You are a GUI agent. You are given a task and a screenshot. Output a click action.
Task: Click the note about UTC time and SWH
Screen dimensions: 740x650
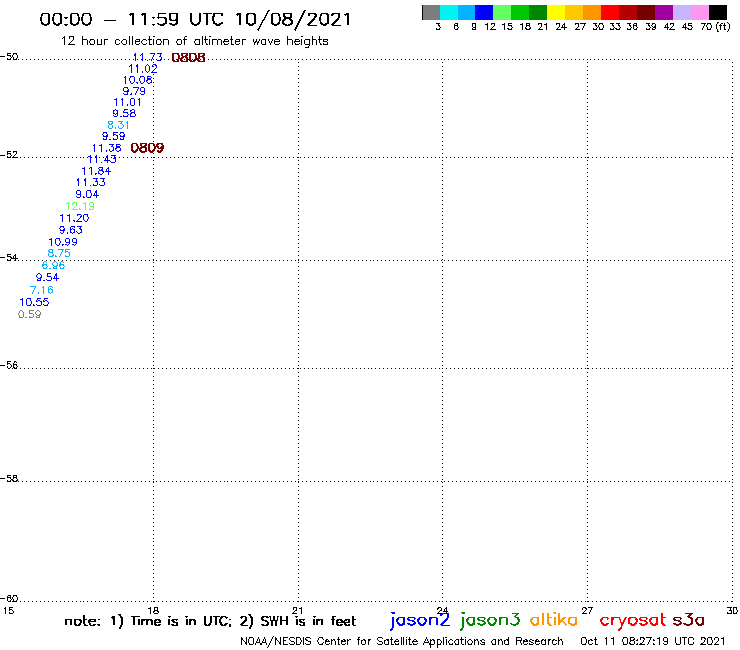coord(210,621)
